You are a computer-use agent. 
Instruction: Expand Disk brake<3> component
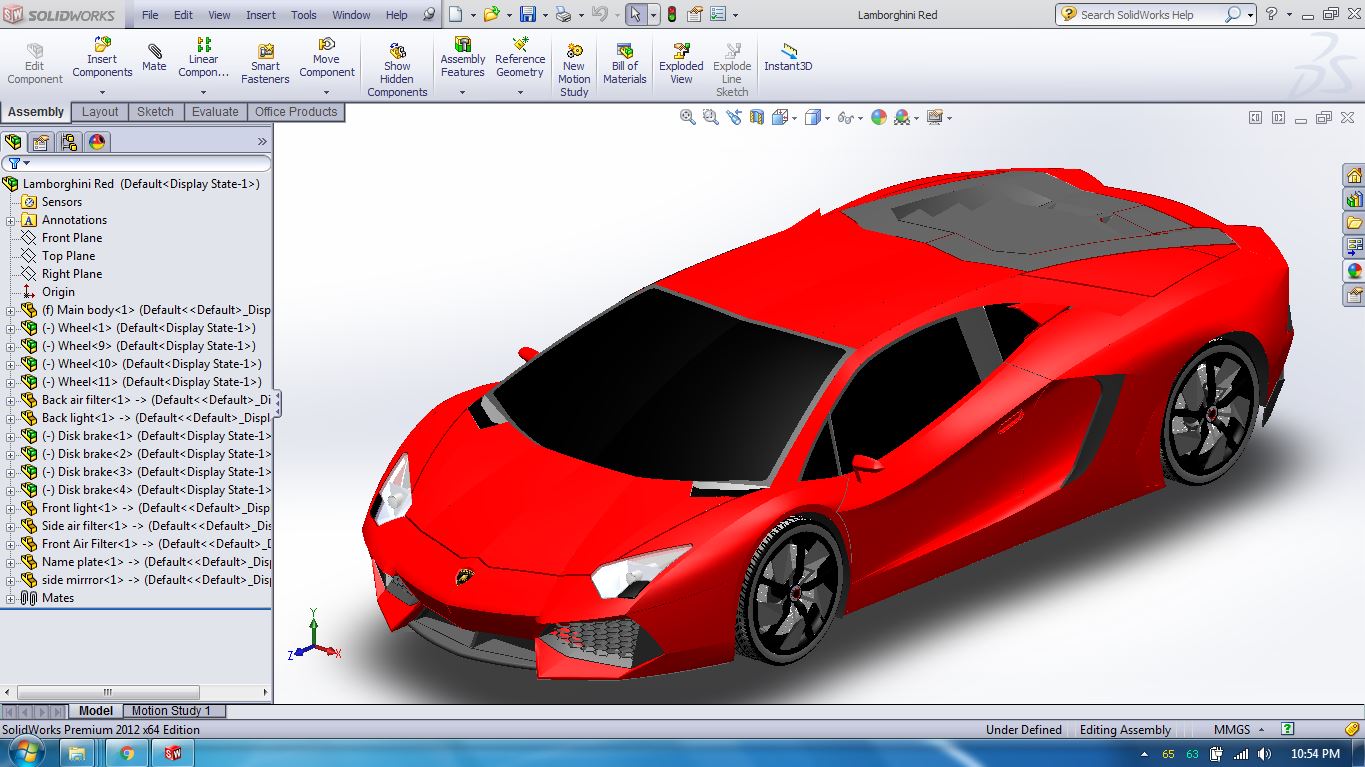[x=11, y=472]
